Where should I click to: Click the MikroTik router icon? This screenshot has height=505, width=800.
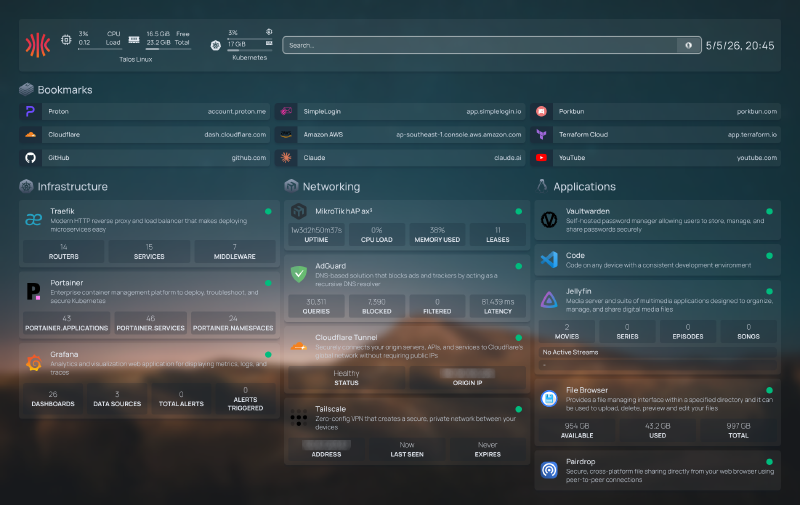[298, 211]
